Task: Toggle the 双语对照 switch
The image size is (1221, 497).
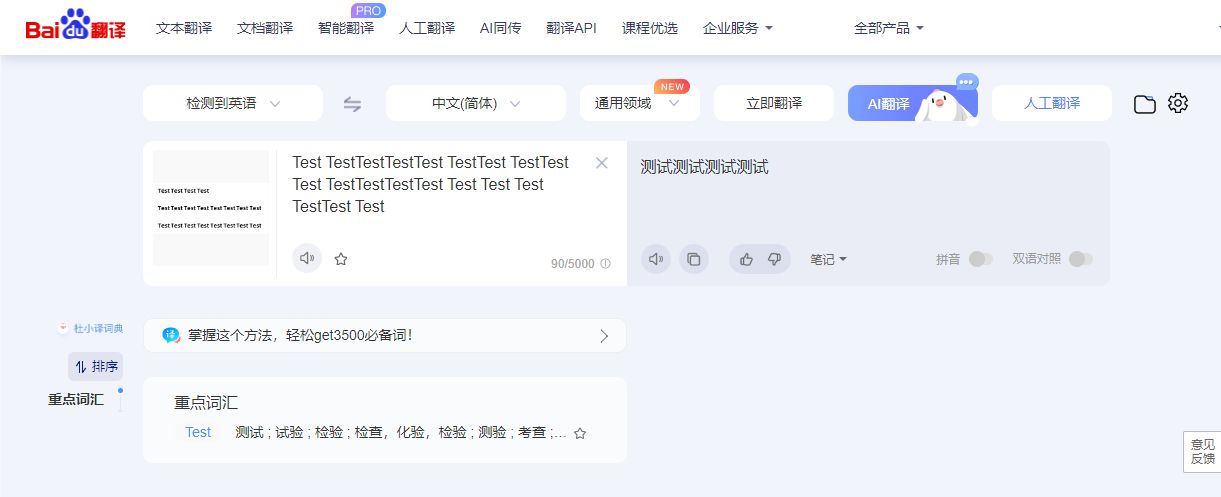Action: (1081, 259)
